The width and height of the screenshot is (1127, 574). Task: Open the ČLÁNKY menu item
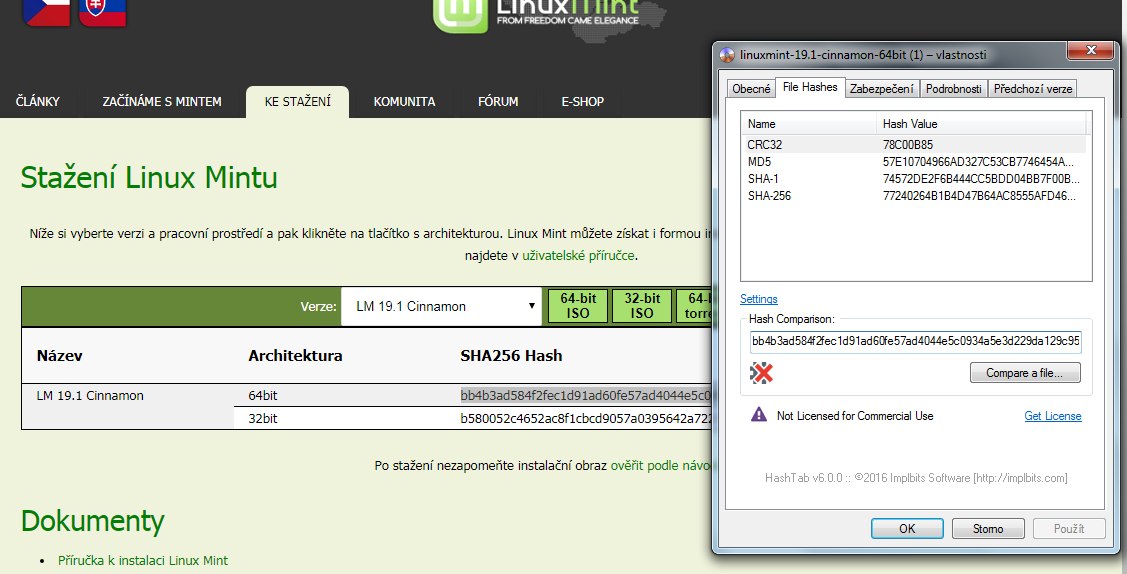coord(38,101)
